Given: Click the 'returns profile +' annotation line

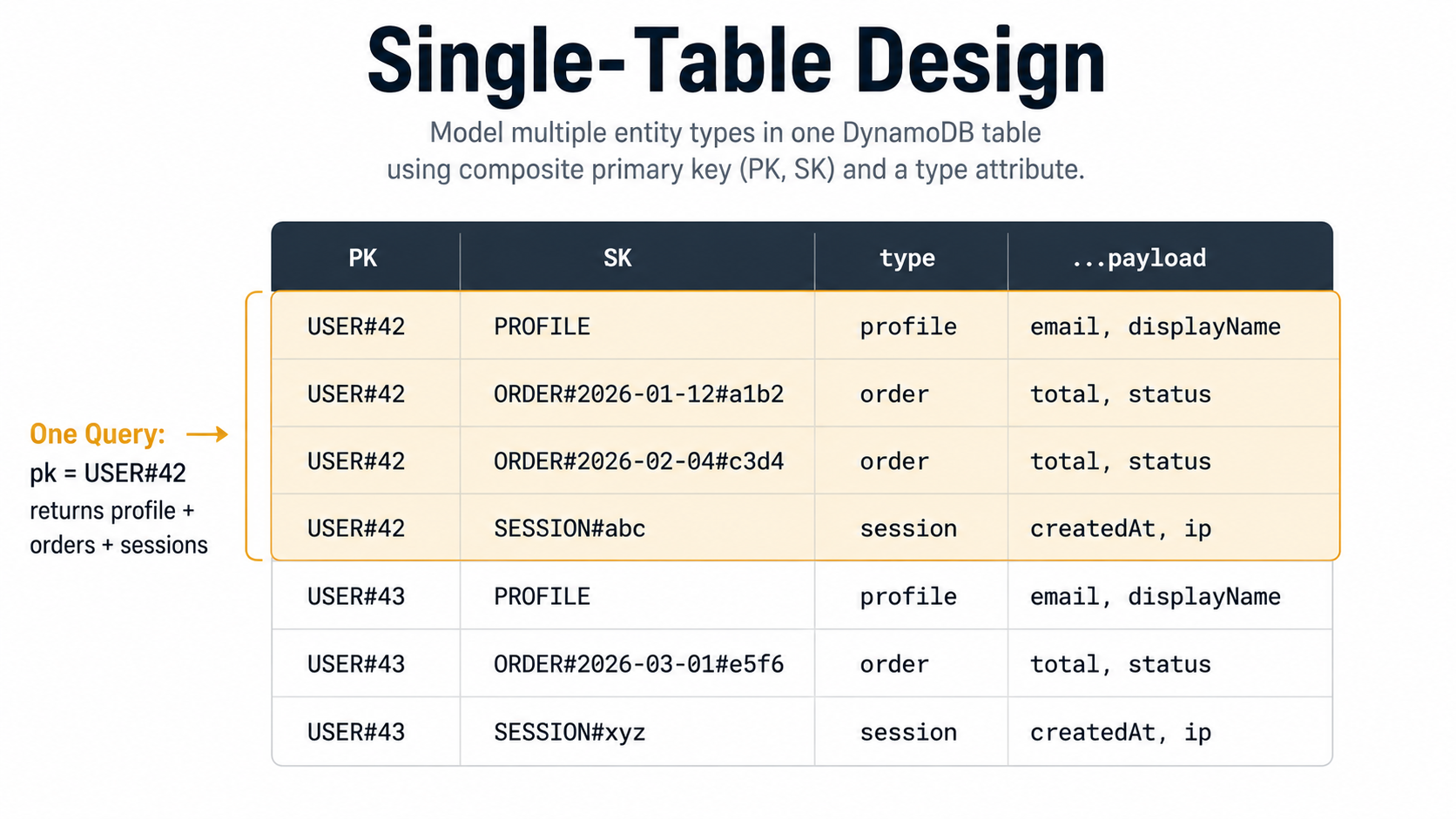Looking at the screenshot, I should click(111, 511).
